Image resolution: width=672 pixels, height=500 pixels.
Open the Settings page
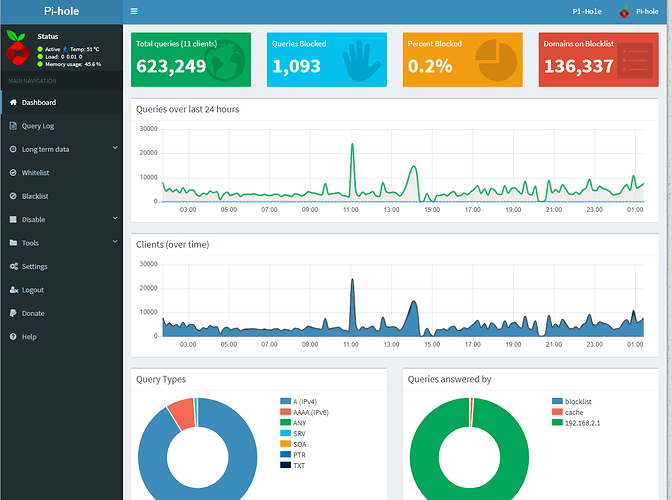[62, 266]
